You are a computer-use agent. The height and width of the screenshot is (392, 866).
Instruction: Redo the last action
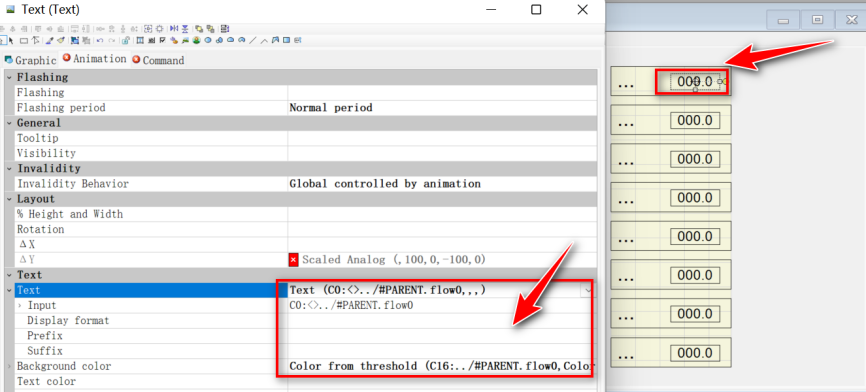pyautogui.click(x=112, y=41)
